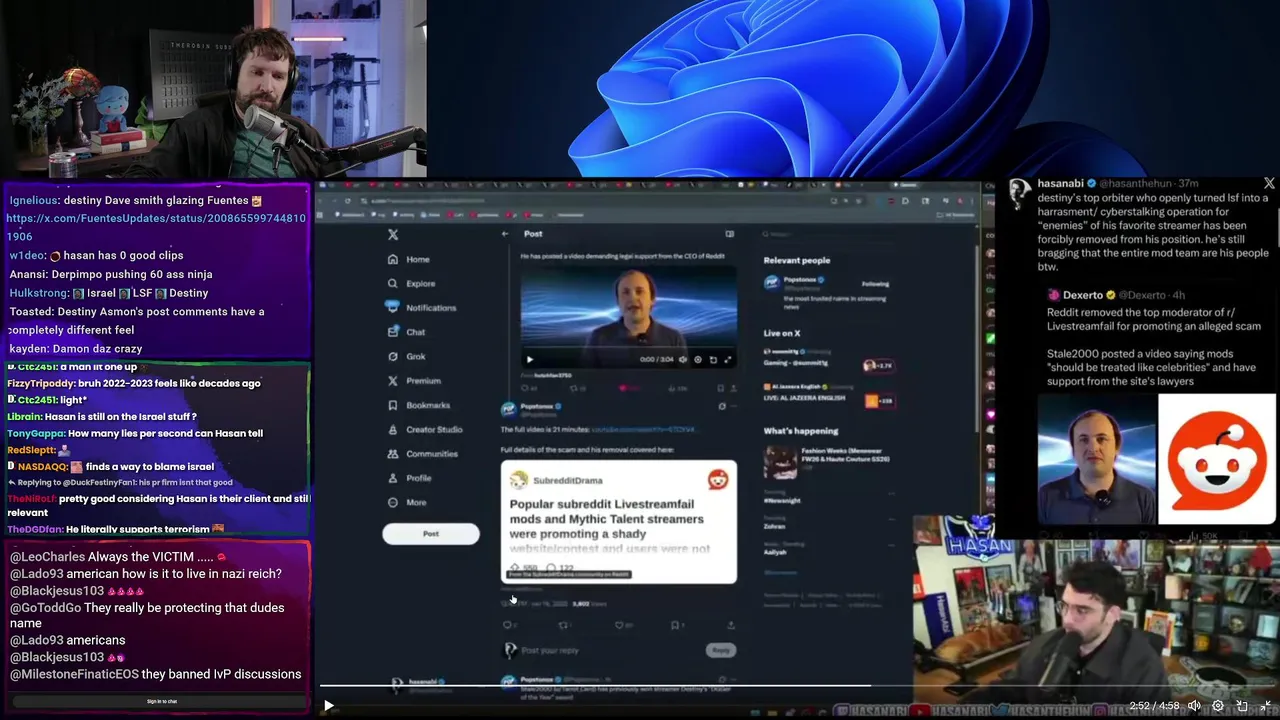Open Profile in the X sidebar

(409, 478)
